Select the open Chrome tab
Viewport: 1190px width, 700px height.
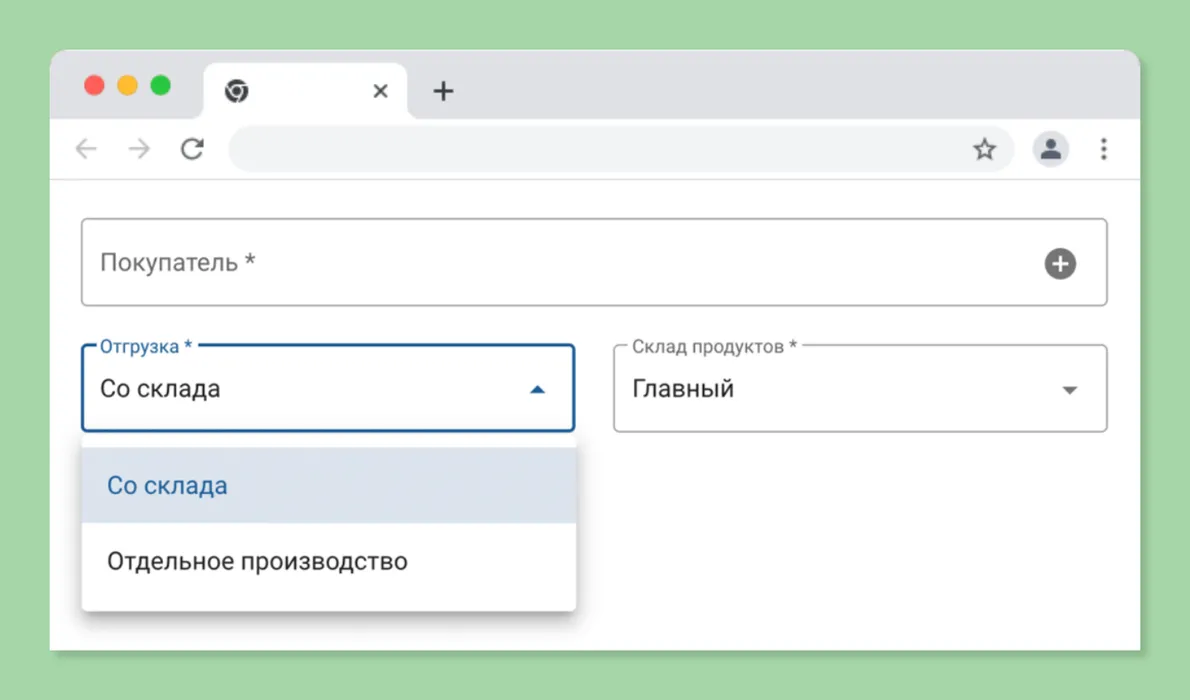point(305,91)
